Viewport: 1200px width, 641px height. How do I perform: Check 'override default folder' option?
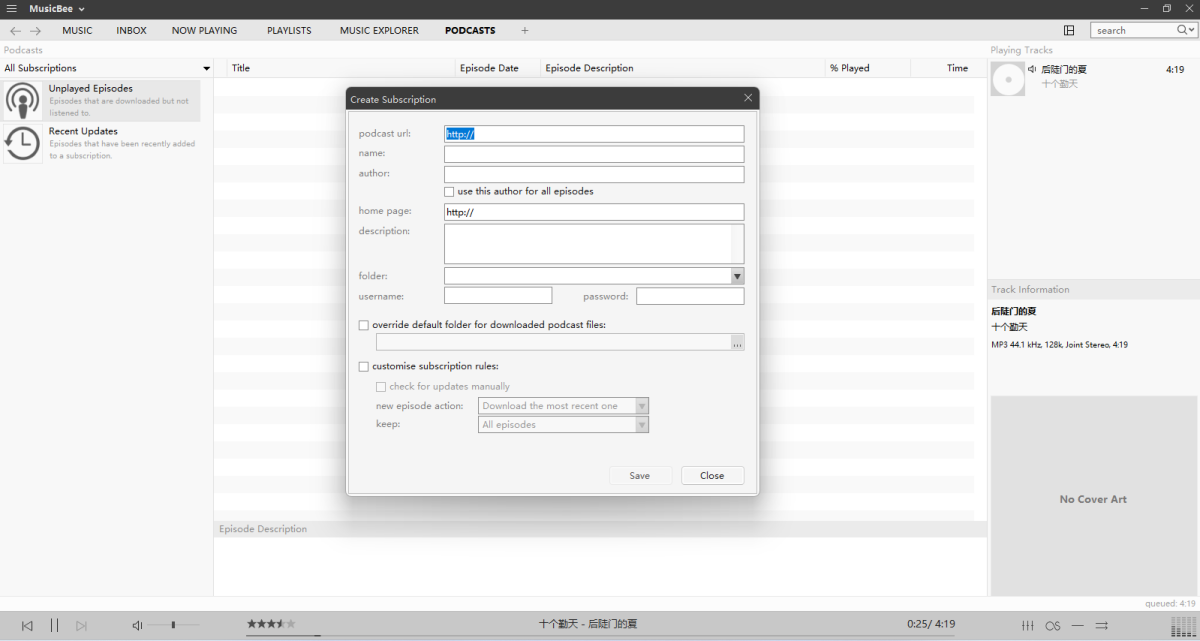coord(364,325)
